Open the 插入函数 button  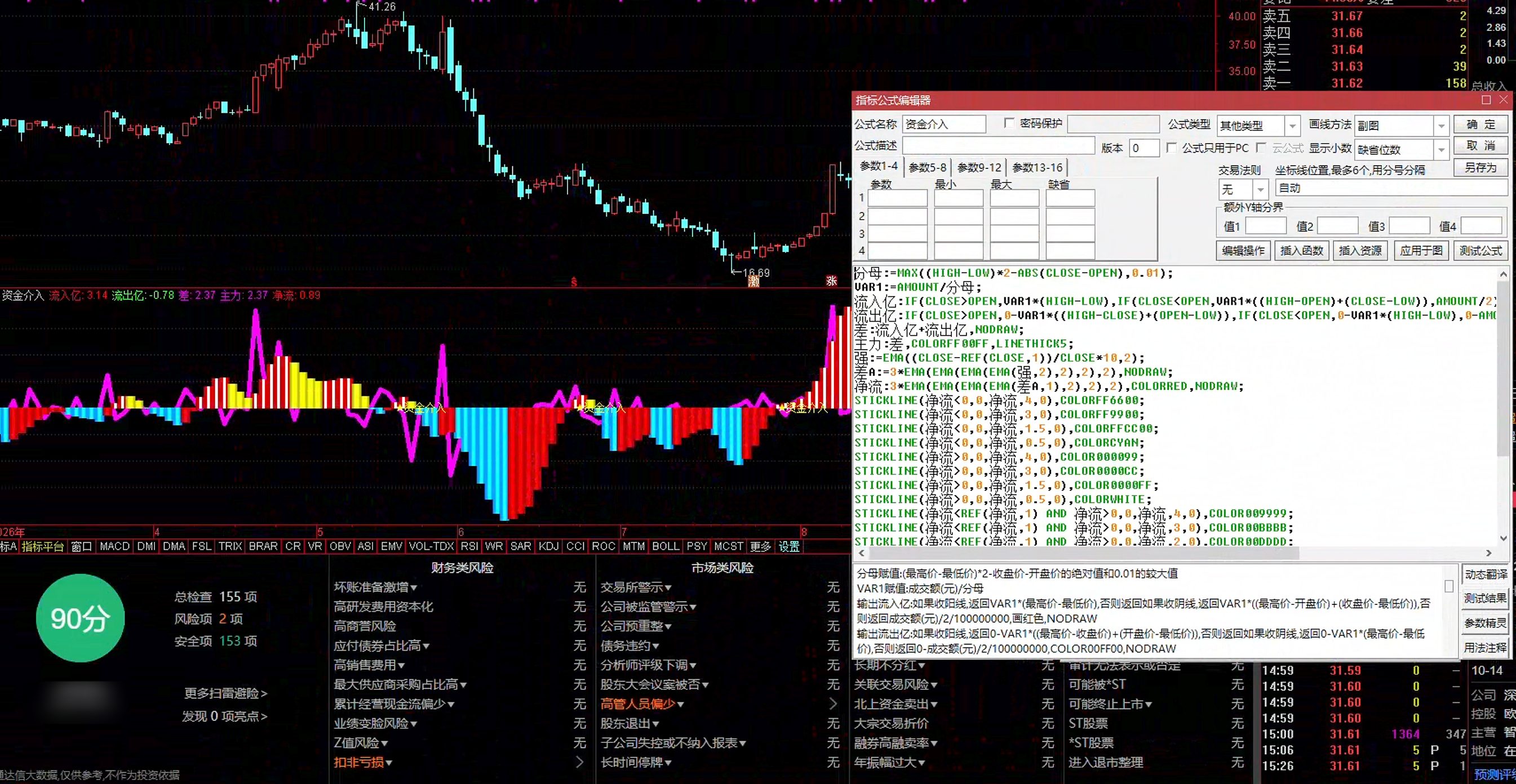(1302, 251)
